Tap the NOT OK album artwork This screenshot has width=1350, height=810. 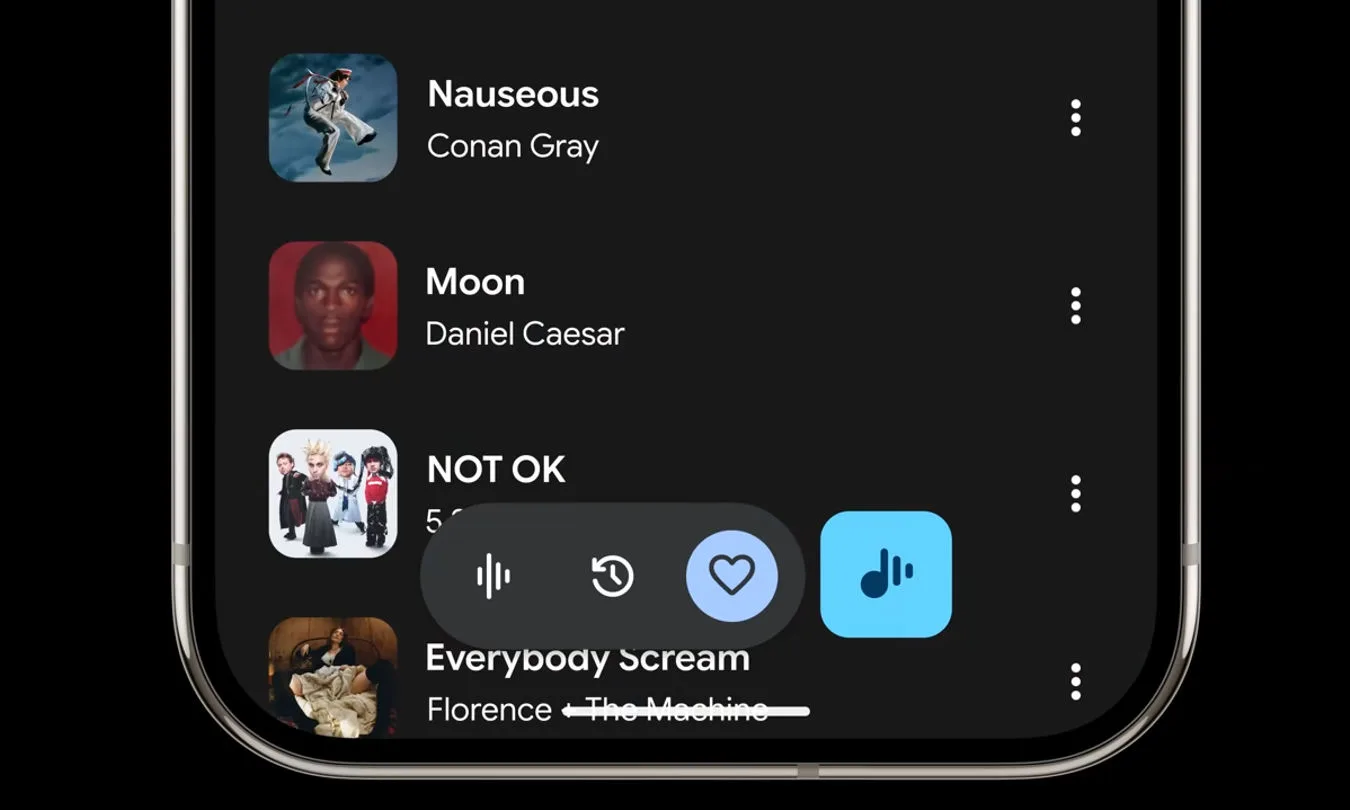(333, 494)
